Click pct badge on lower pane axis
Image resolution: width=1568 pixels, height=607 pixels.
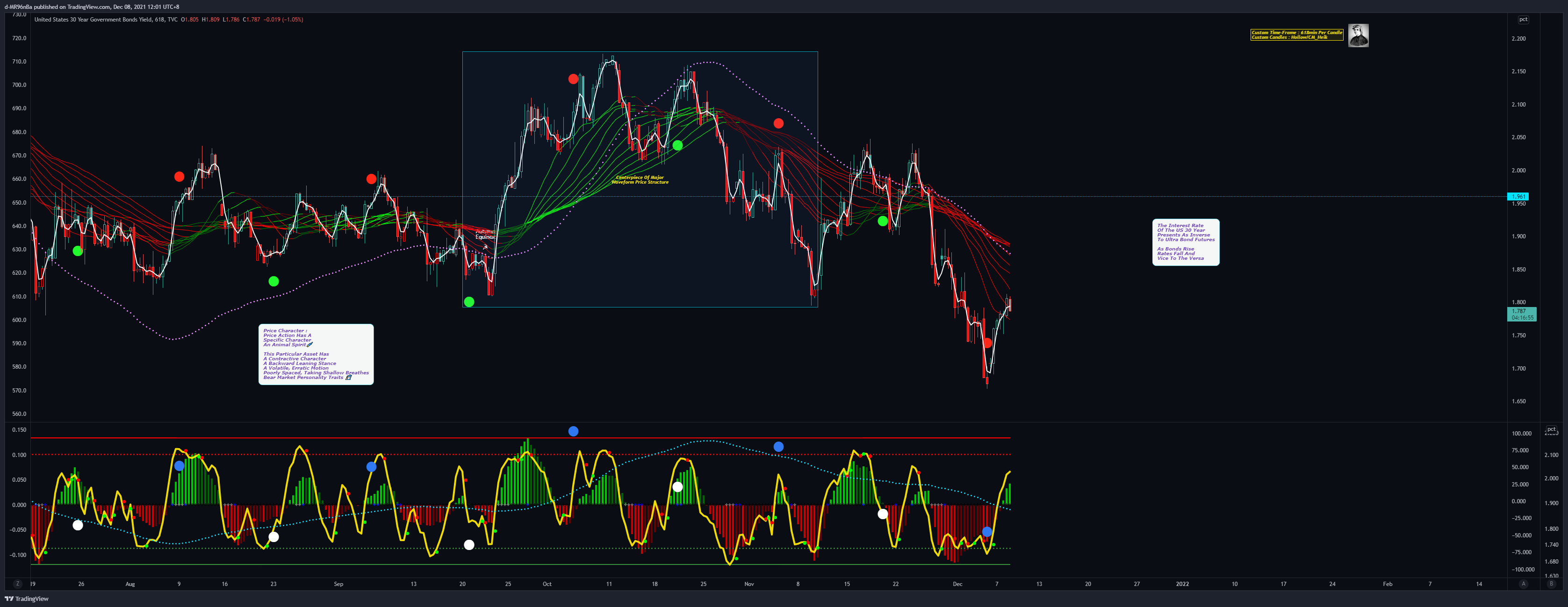tap(1552, 429)
